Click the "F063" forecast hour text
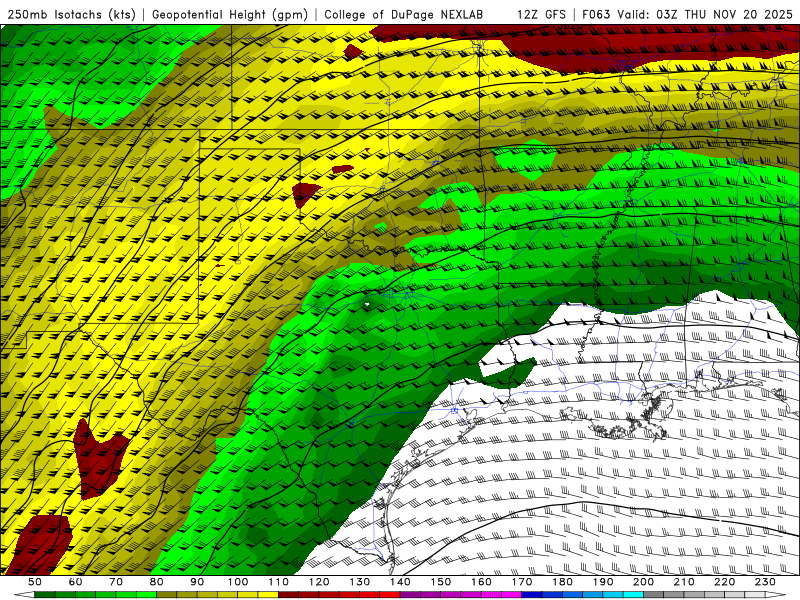The image size is (800, 600). pos(596,14)
